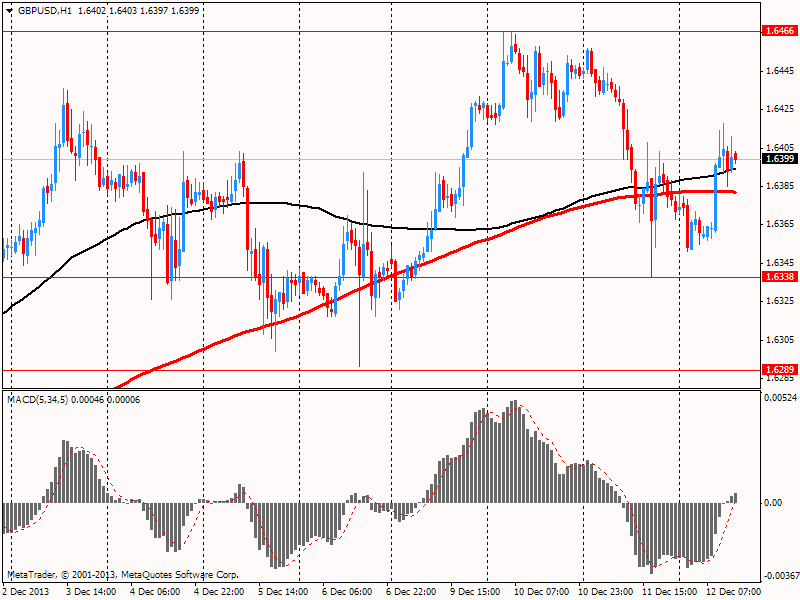Click the MACD values 0.00046 0.00006
The height and width of the screenshot is (600, 800).
106,400
